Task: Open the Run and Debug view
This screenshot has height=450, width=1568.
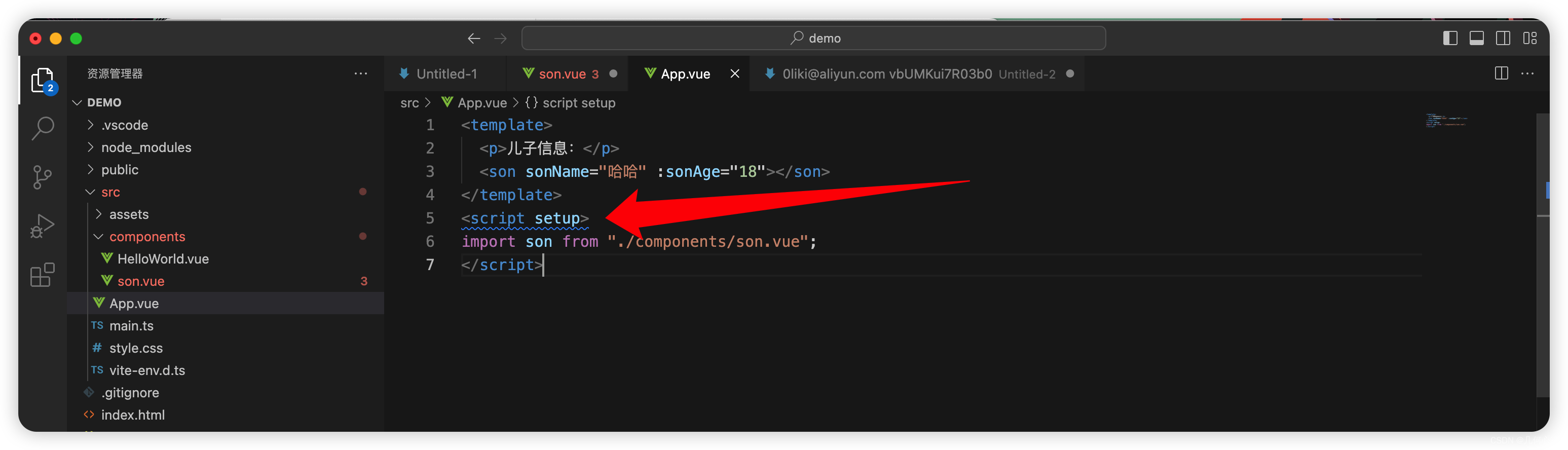Action: [43, 226]
